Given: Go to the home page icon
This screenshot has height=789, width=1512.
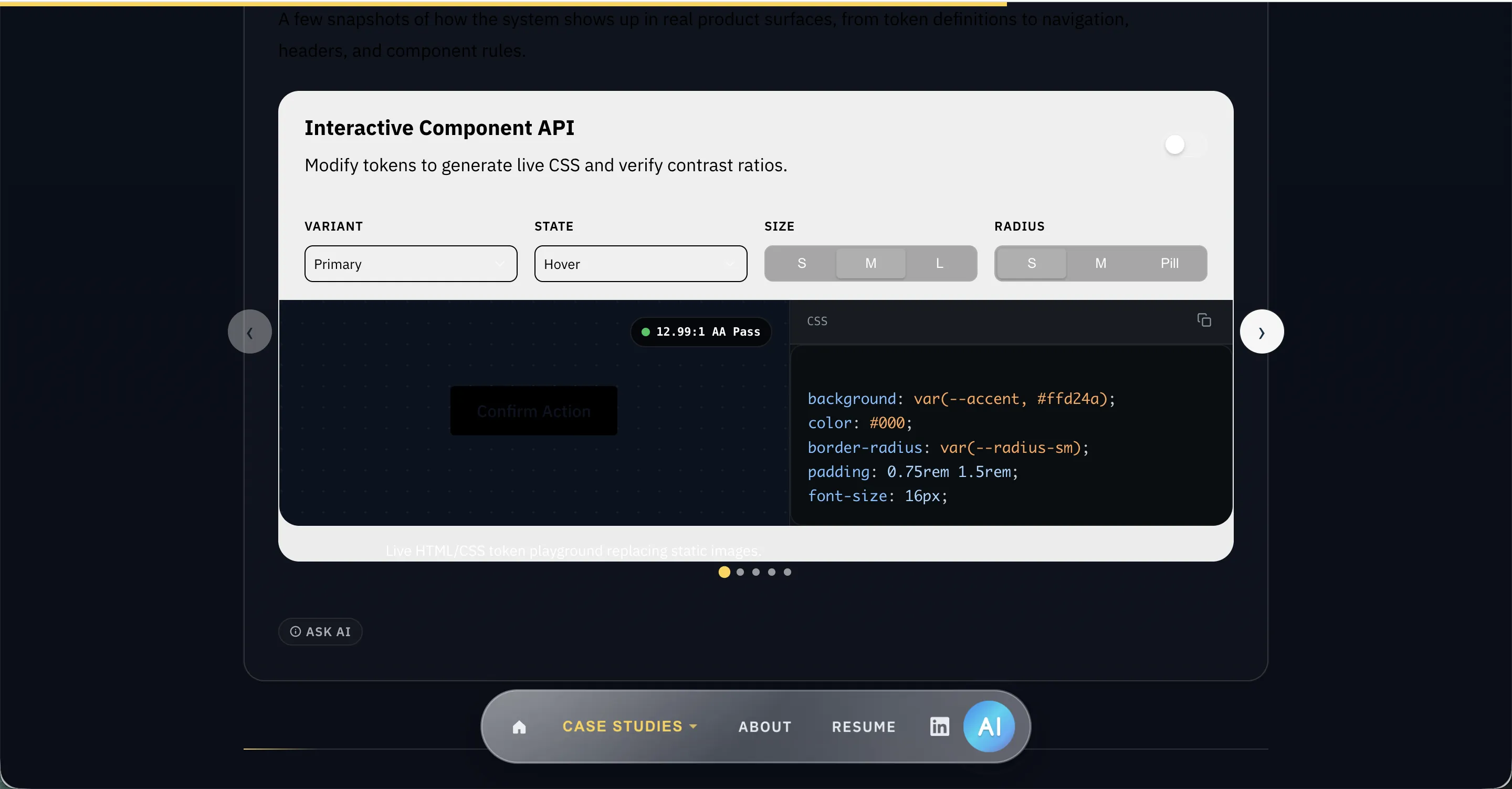Looking at the screenshot, I should point(519,728).
